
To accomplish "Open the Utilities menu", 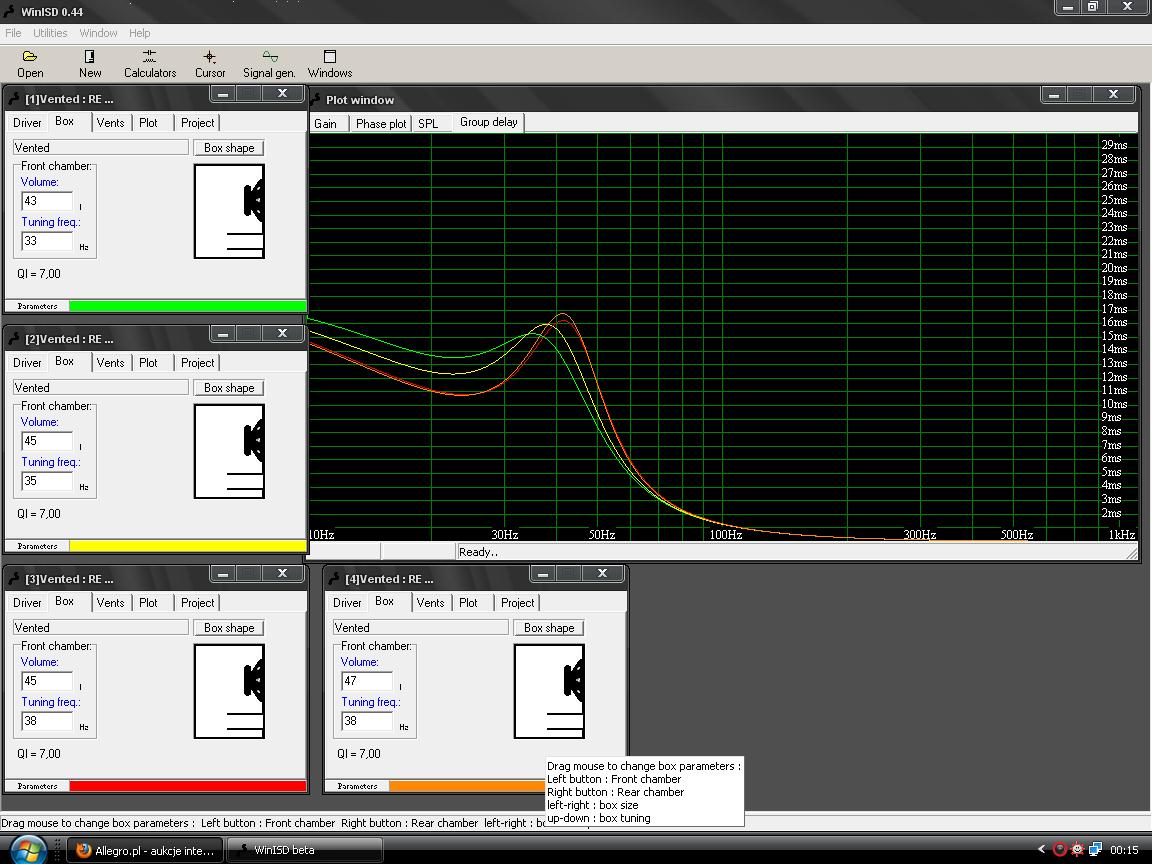I will point(50,33).
